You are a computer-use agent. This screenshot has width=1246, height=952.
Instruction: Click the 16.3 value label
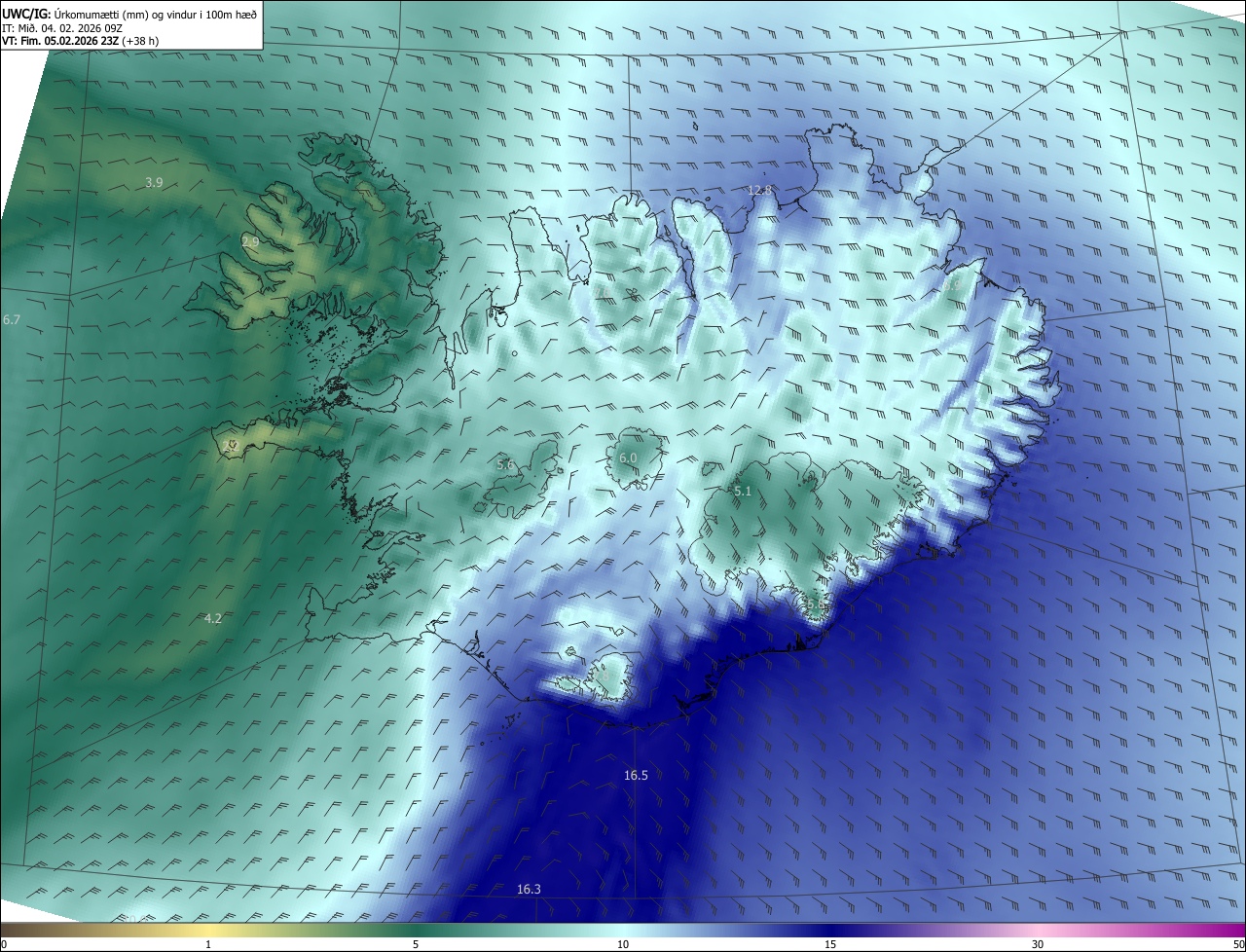pyautogui.click(x=529, y=889)
